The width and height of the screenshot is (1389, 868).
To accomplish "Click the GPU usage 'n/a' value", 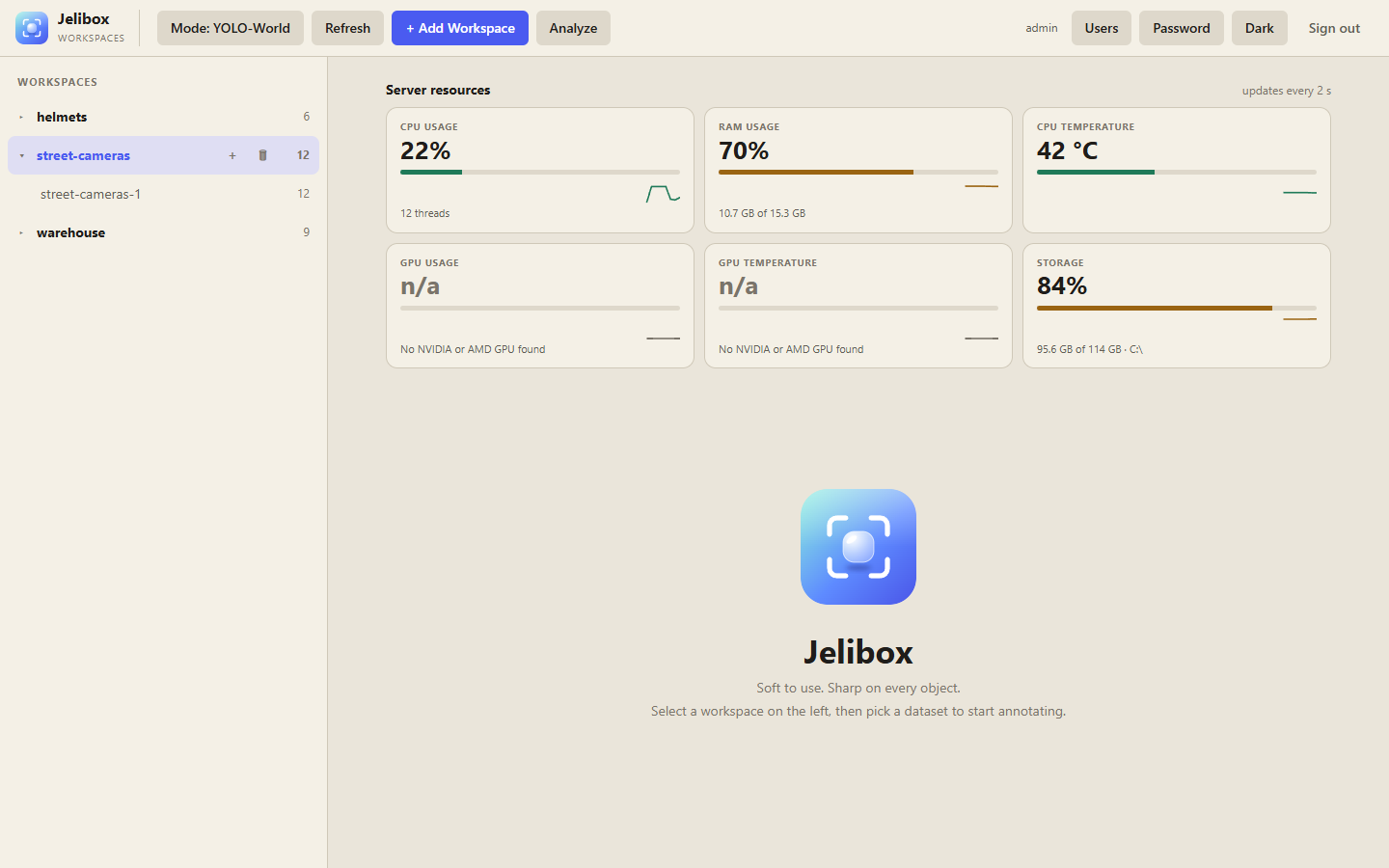I will coord(421,285).
